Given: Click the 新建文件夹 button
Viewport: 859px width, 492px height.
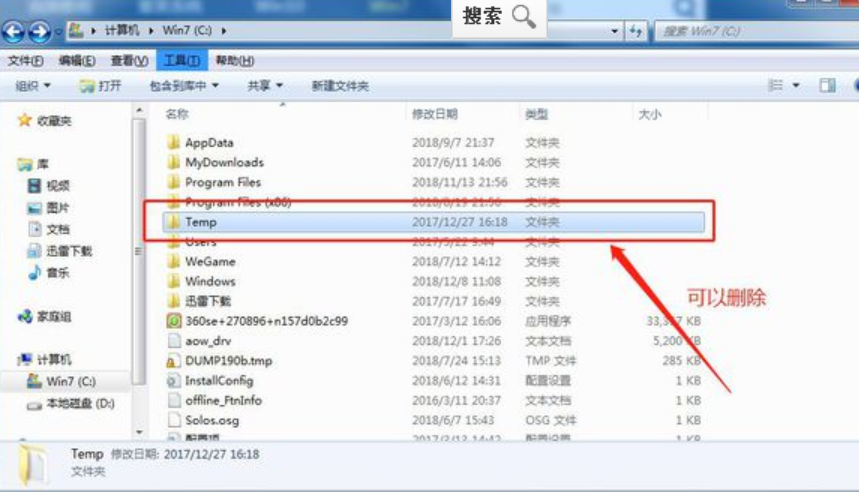Looking at the screenshot, I should [x=340, y=85].
